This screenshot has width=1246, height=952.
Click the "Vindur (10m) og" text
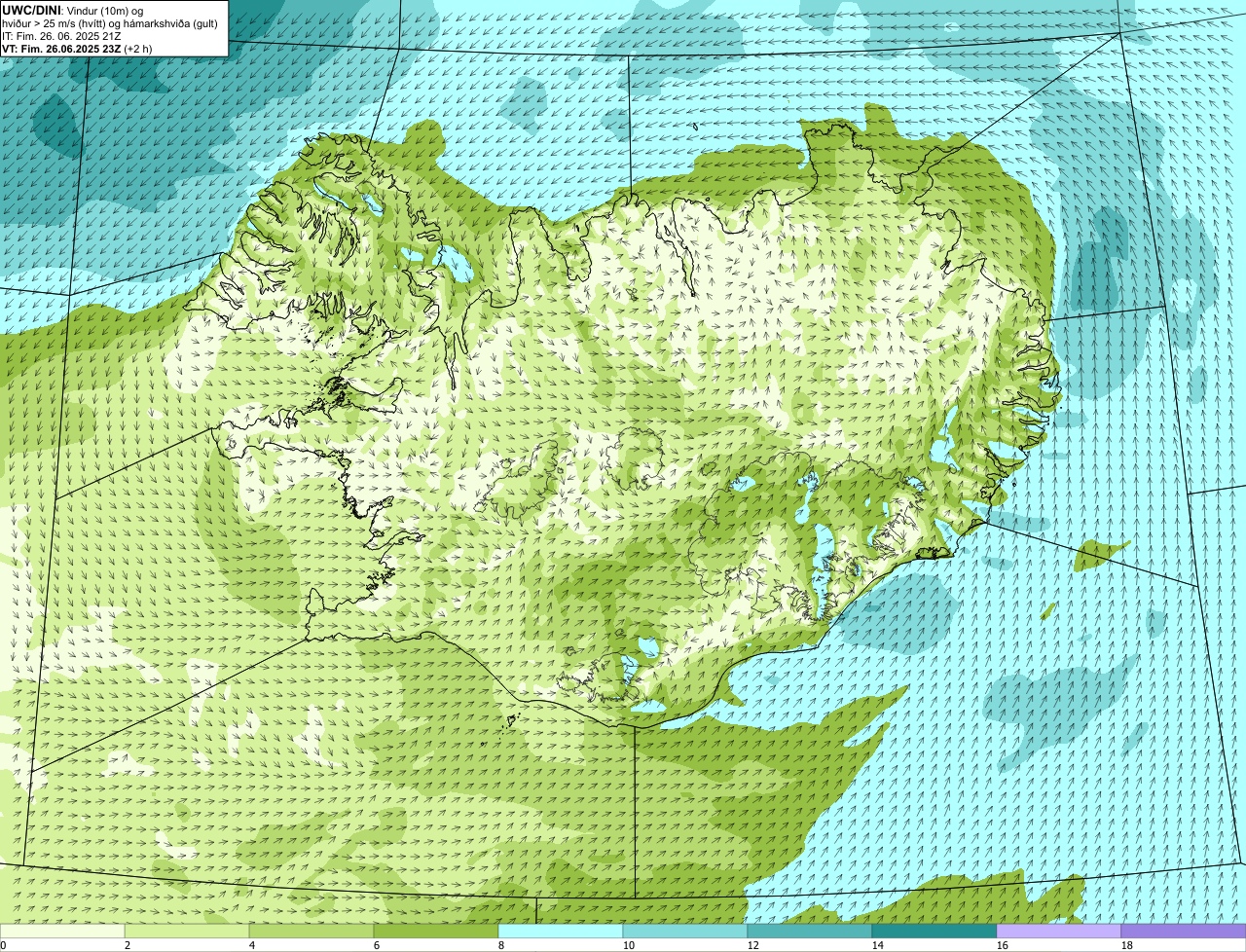tap(104, 11)
